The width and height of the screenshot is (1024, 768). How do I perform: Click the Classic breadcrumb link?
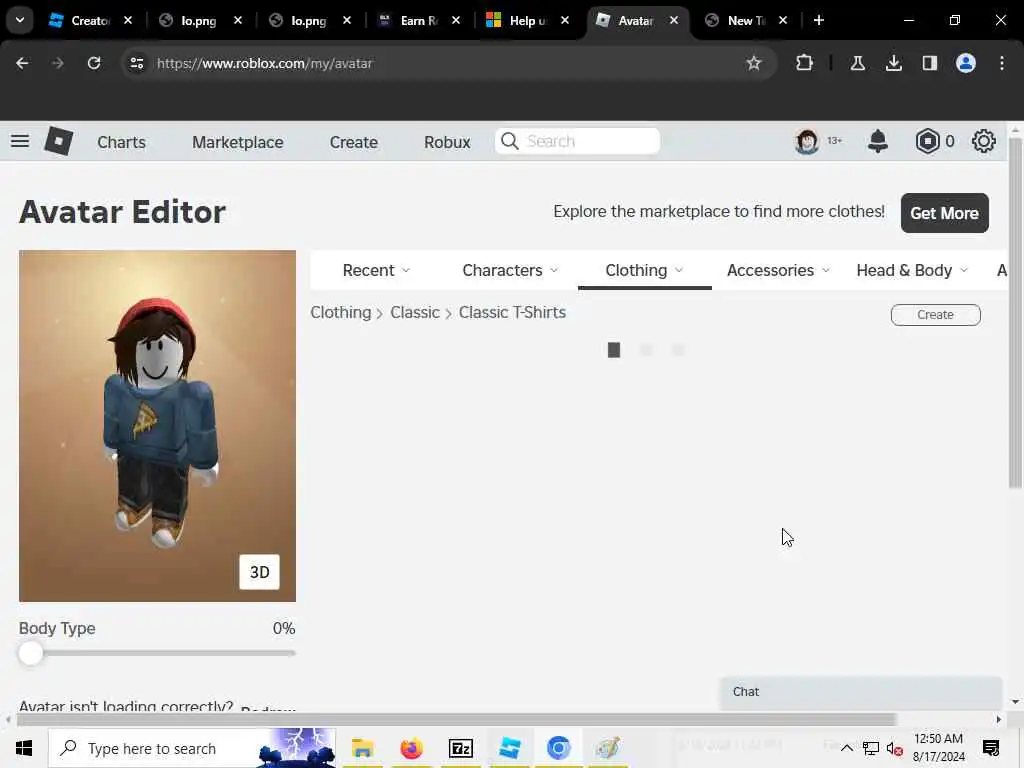pyautogui.click(x=415, y=312)
